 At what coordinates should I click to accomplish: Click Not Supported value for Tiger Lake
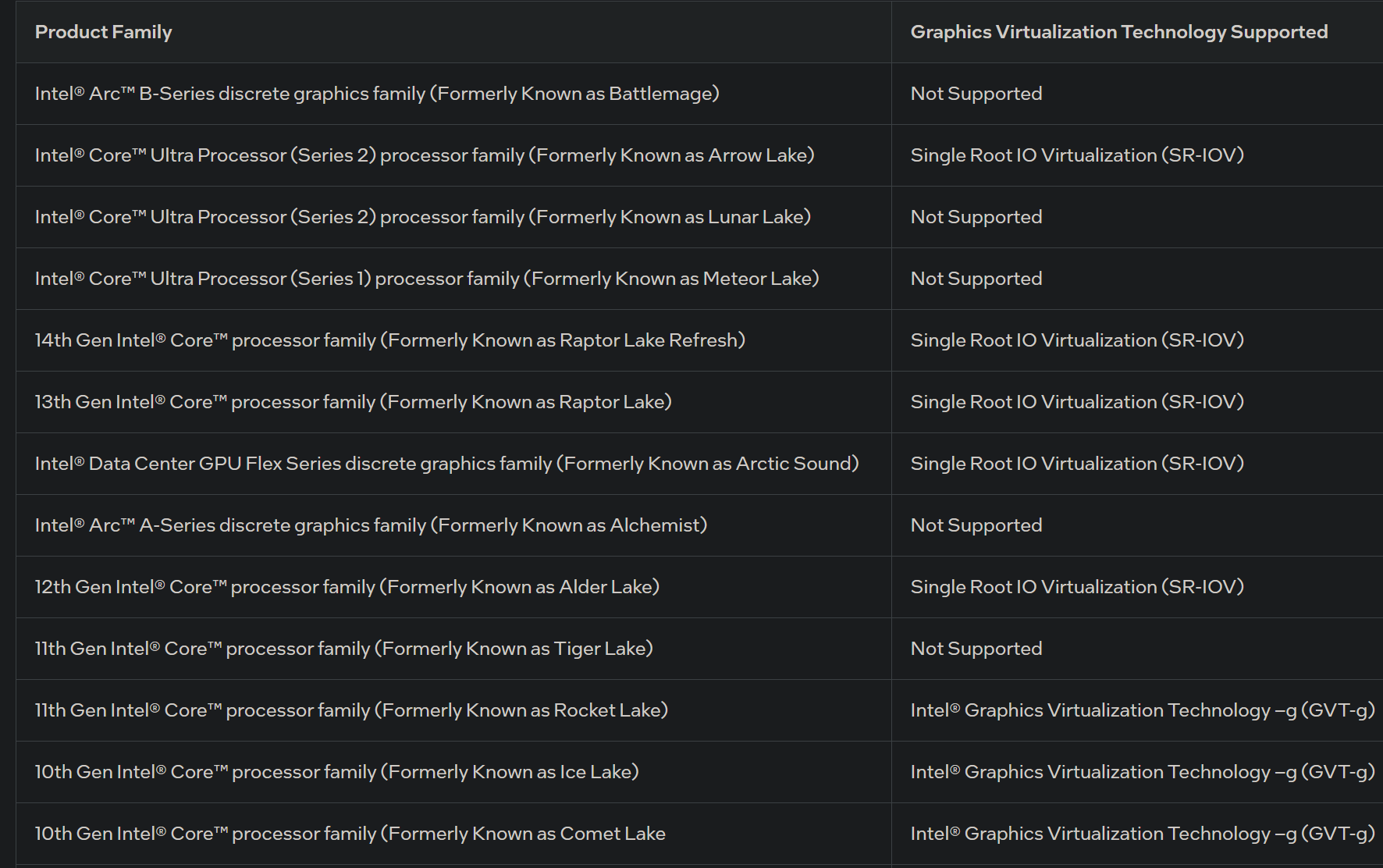point(976,649)
